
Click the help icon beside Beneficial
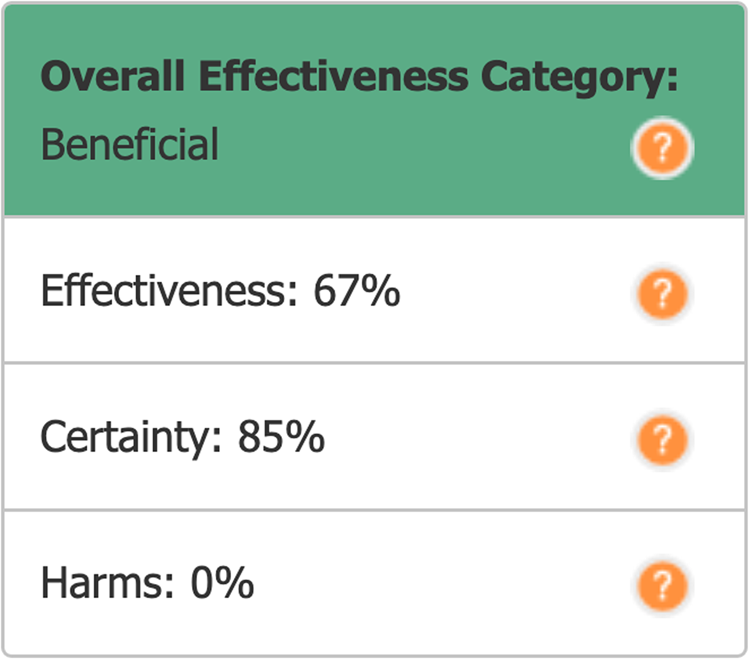(x=661, y=150)
